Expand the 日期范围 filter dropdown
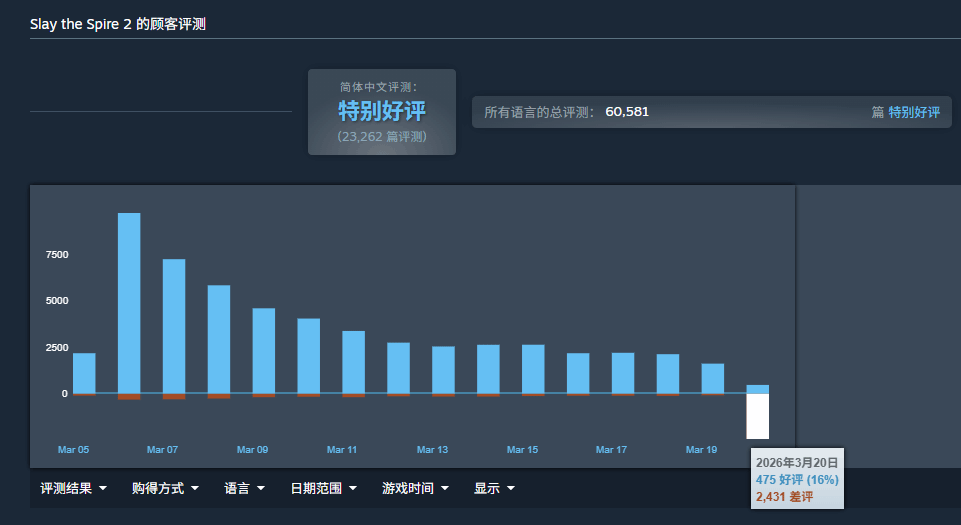The height and width of the screenshot is (525, 961). tap(323, 489)
